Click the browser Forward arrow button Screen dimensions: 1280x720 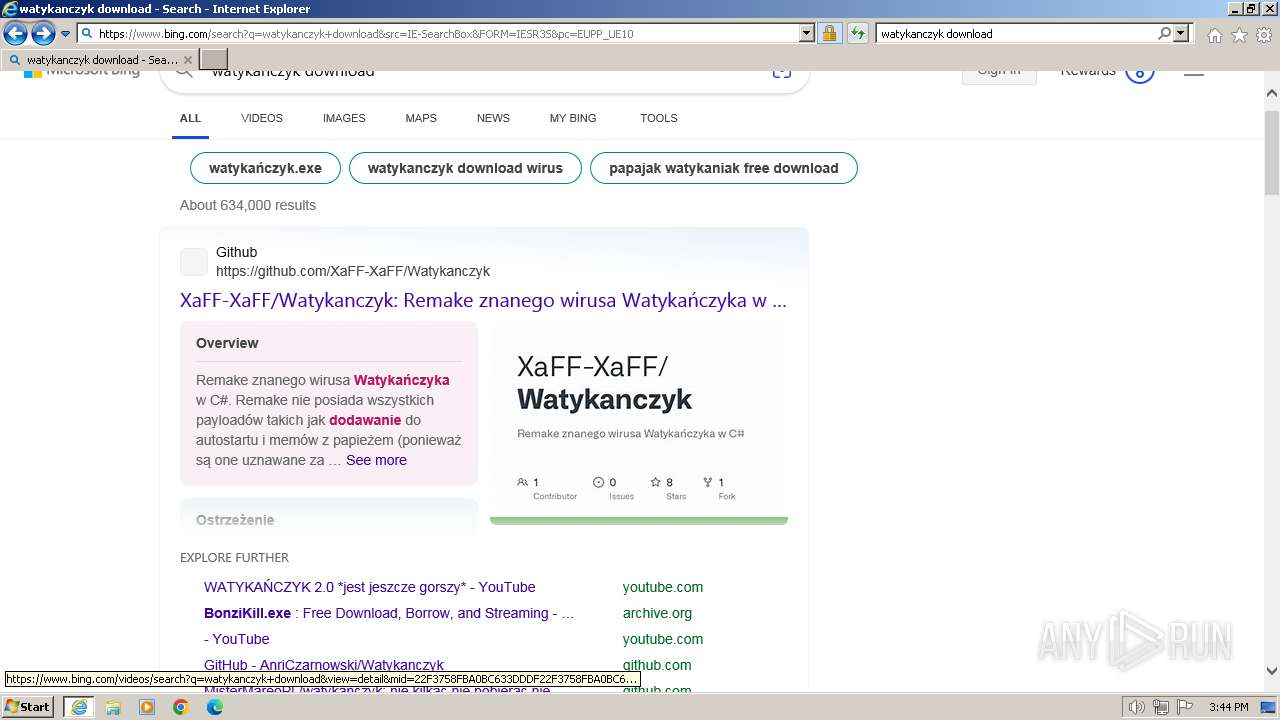[43, 34]
